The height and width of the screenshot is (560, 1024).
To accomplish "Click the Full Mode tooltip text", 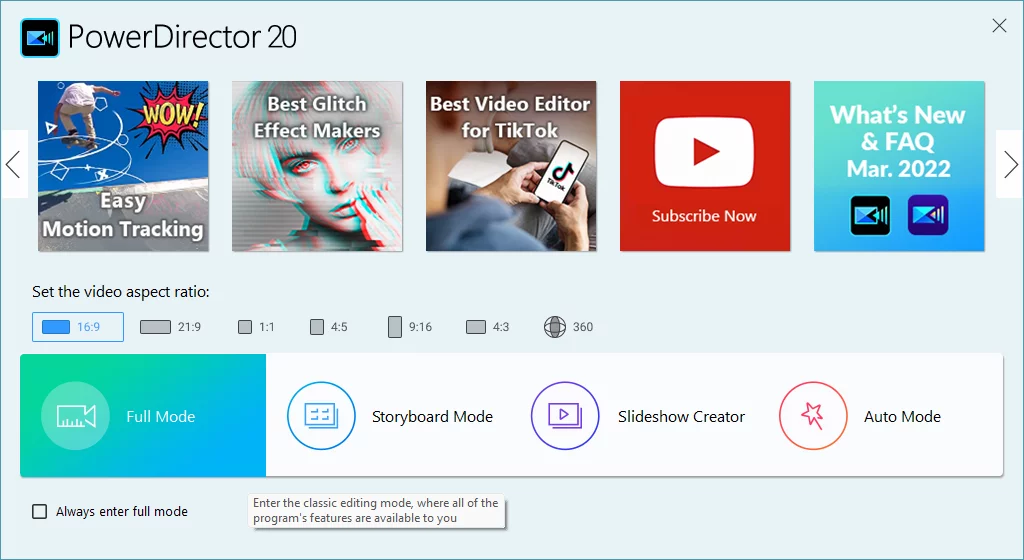I will coord(376,510).
